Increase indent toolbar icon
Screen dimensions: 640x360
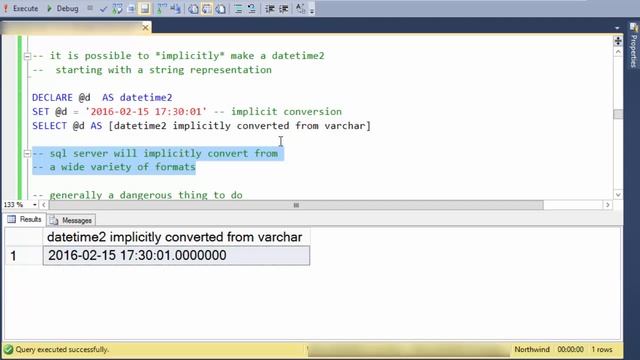[283, 9]
